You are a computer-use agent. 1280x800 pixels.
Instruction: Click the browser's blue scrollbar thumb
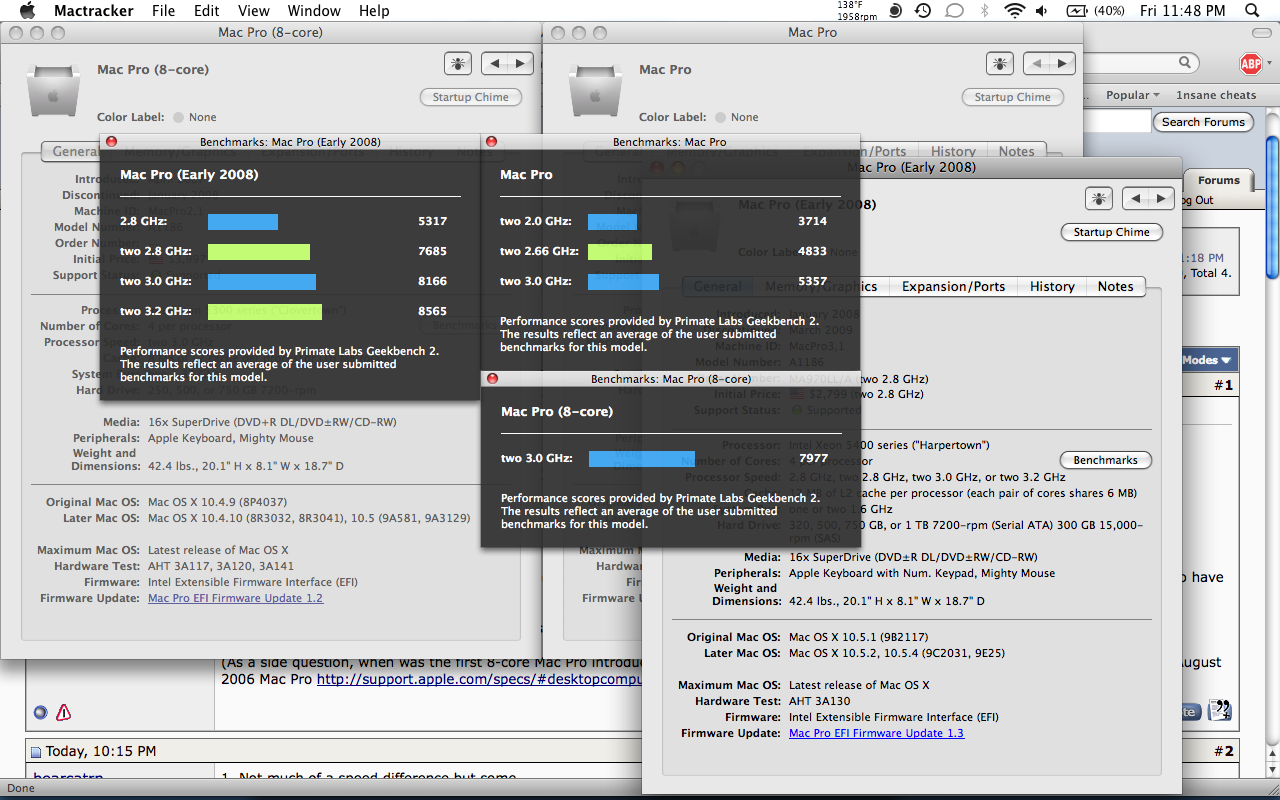[1272, 205]
